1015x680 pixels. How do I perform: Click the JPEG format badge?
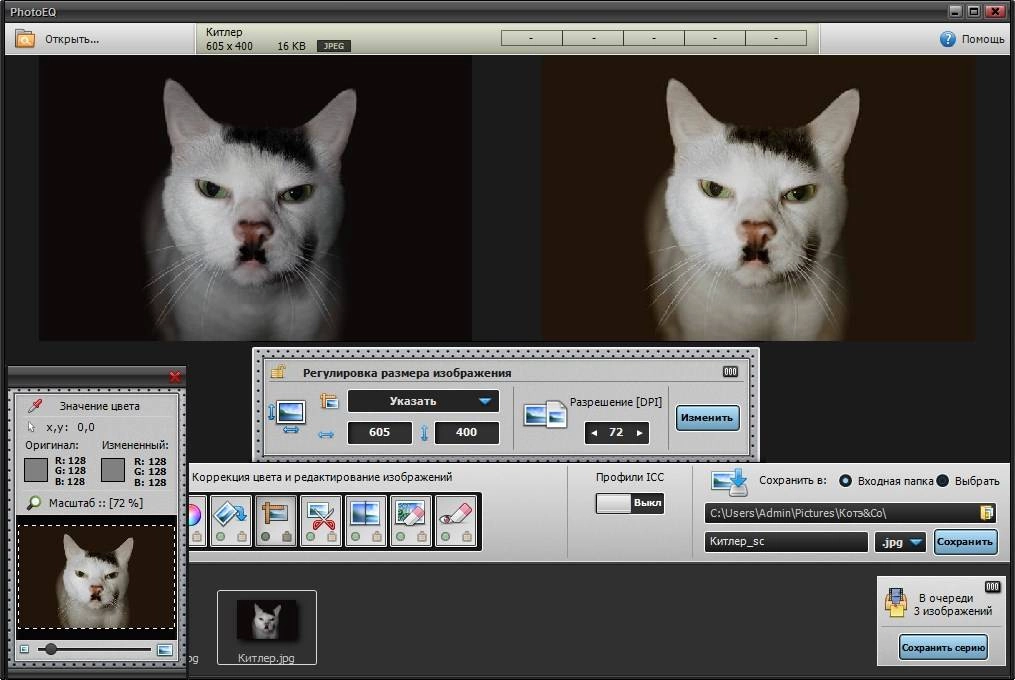pyautogui.click(x=333, y=46)
